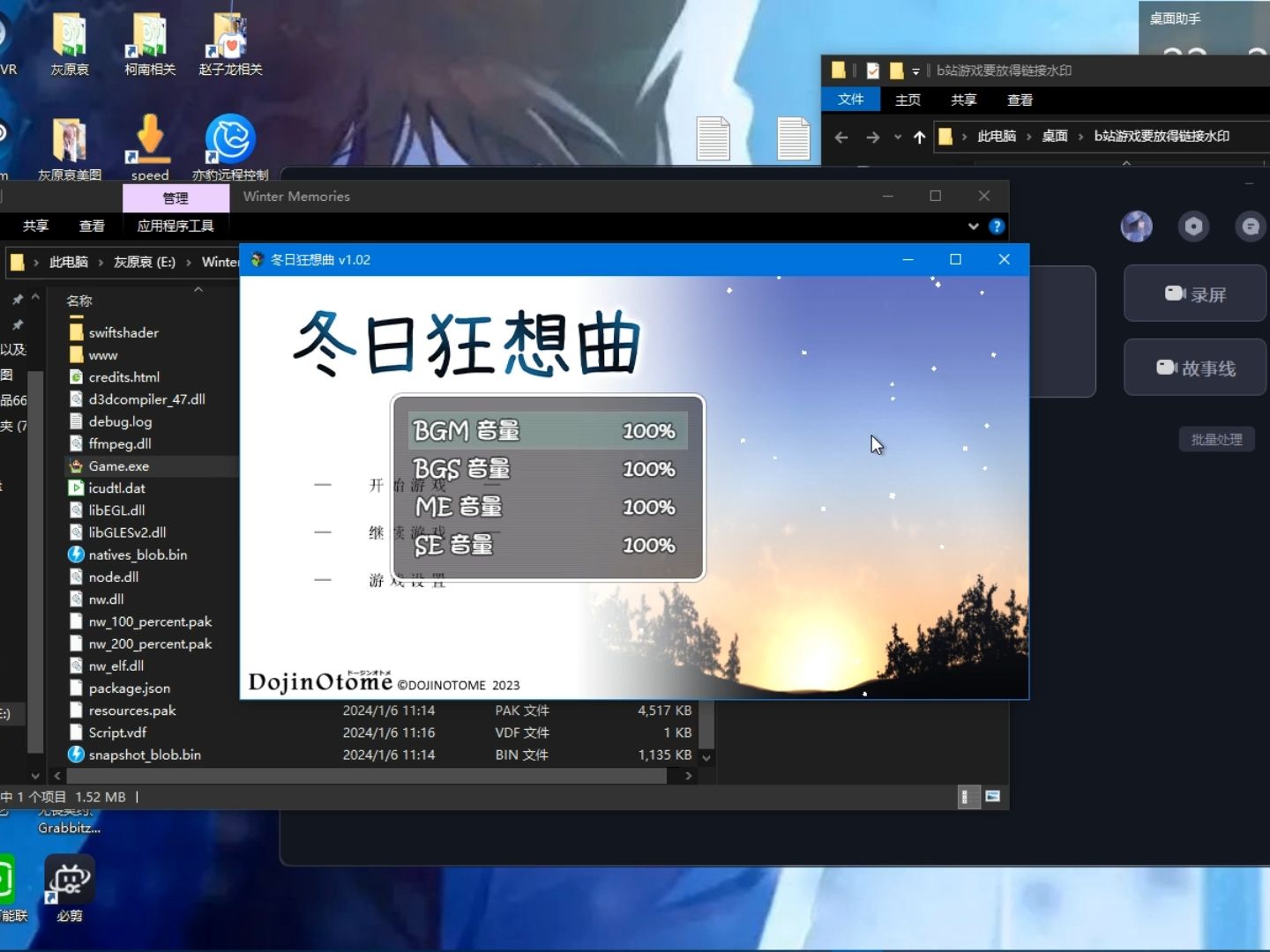Launch the 必剪 desktop app icon
This screenshot has width=1270, height=952.
click(70, 889)
